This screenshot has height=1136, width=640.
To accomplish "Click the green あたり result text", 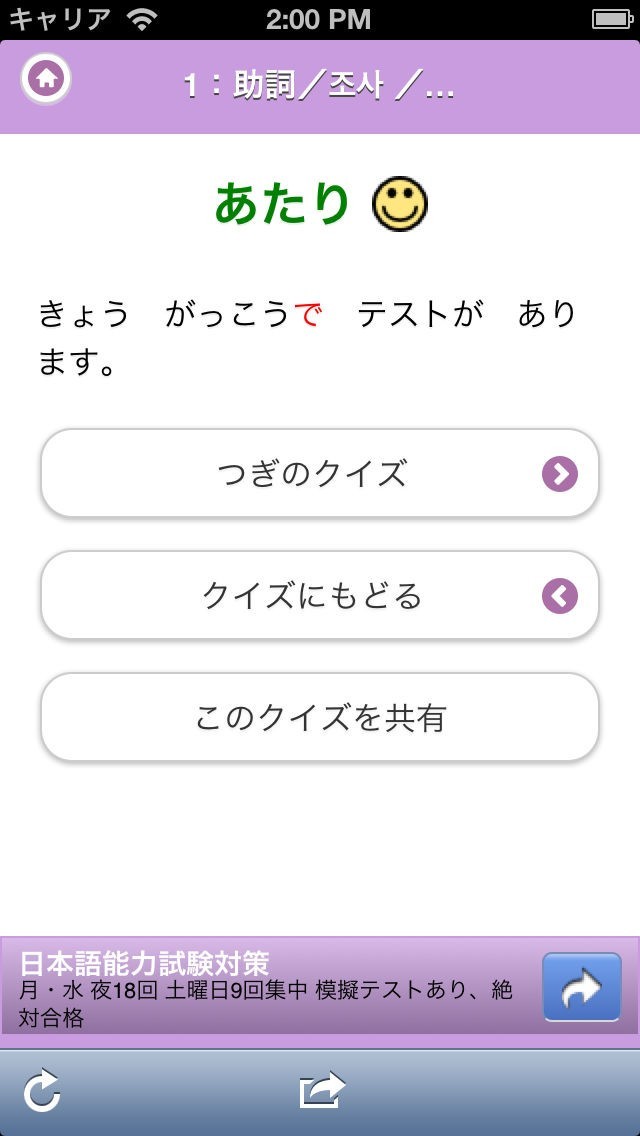I will (282, 204).
